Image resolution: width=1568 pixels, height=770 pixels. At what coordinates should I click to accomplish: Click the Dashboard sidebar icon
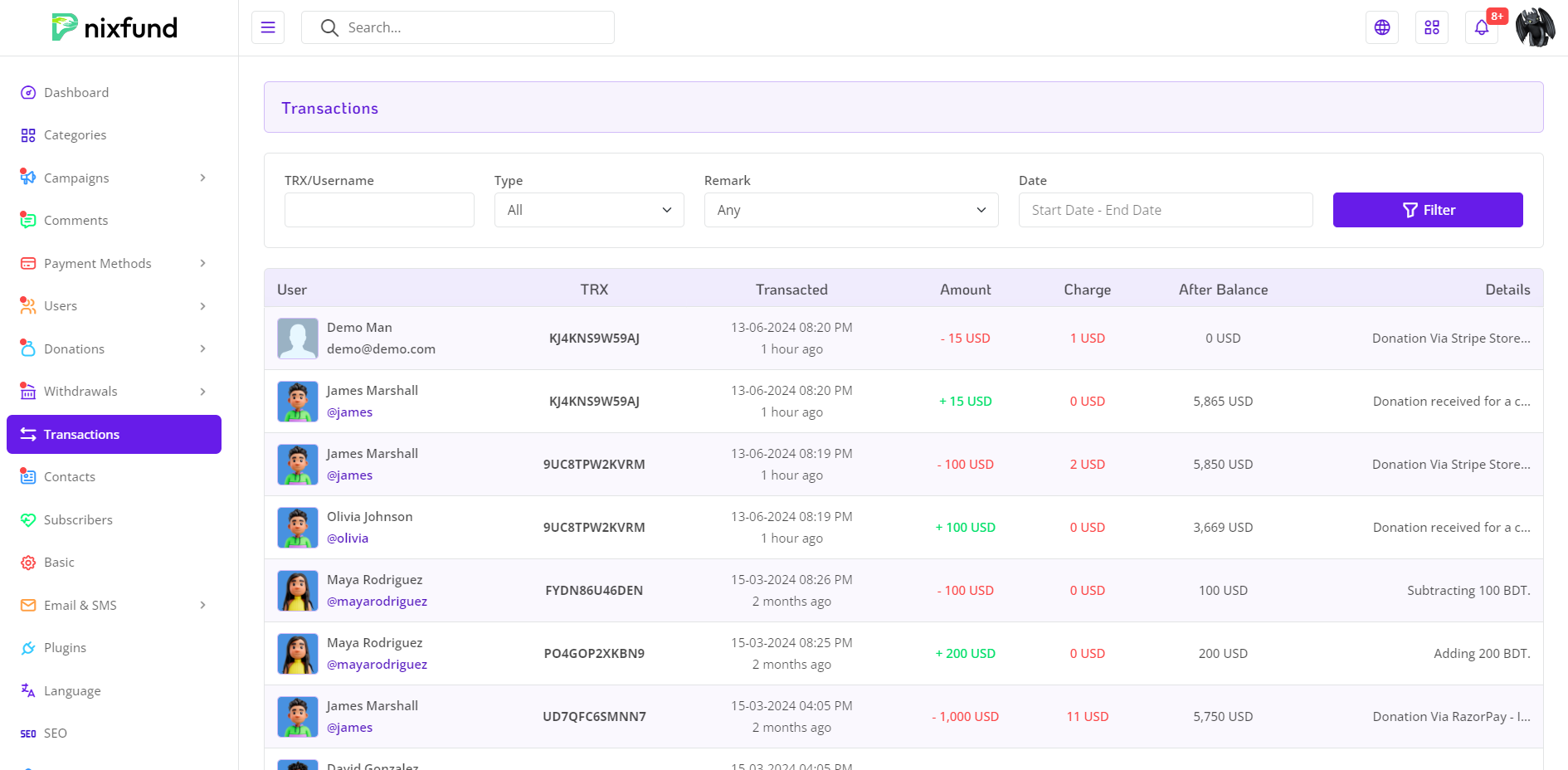pos(28,93)
